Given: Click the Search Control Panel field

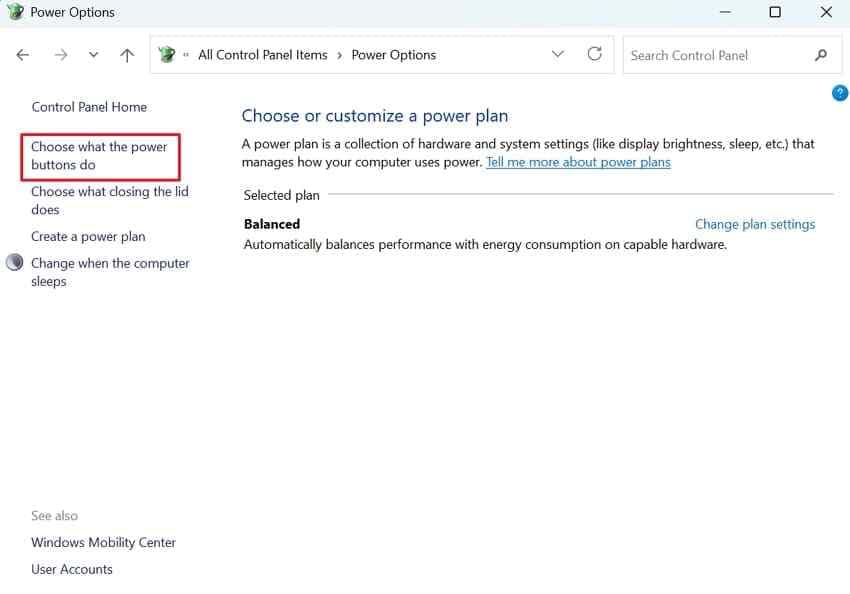Looking at the screenshot, I should click(732, 55).
